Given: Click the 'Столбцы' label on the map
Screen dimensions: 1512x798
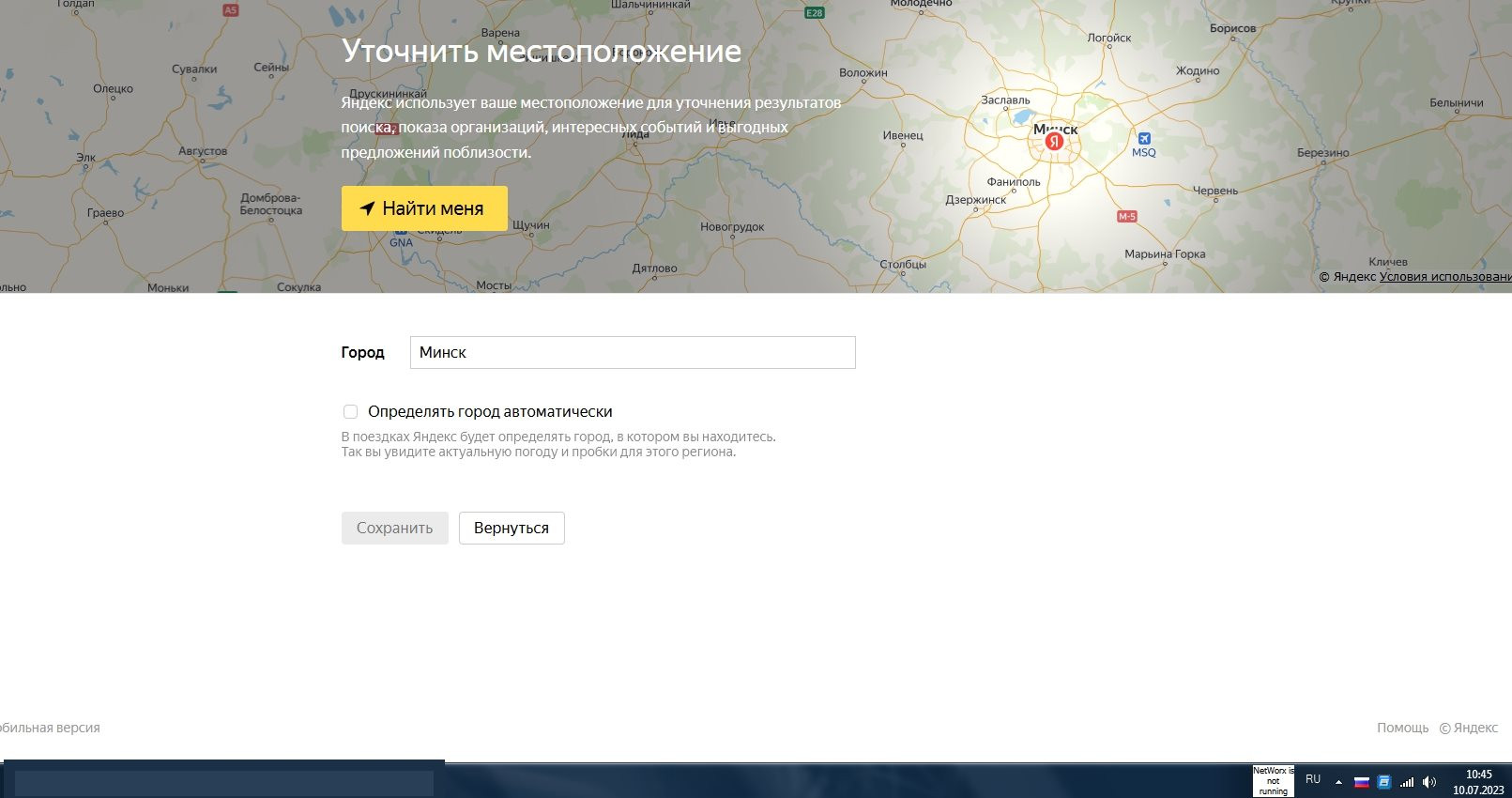Looking at the screenshot, I should (903, 264).
